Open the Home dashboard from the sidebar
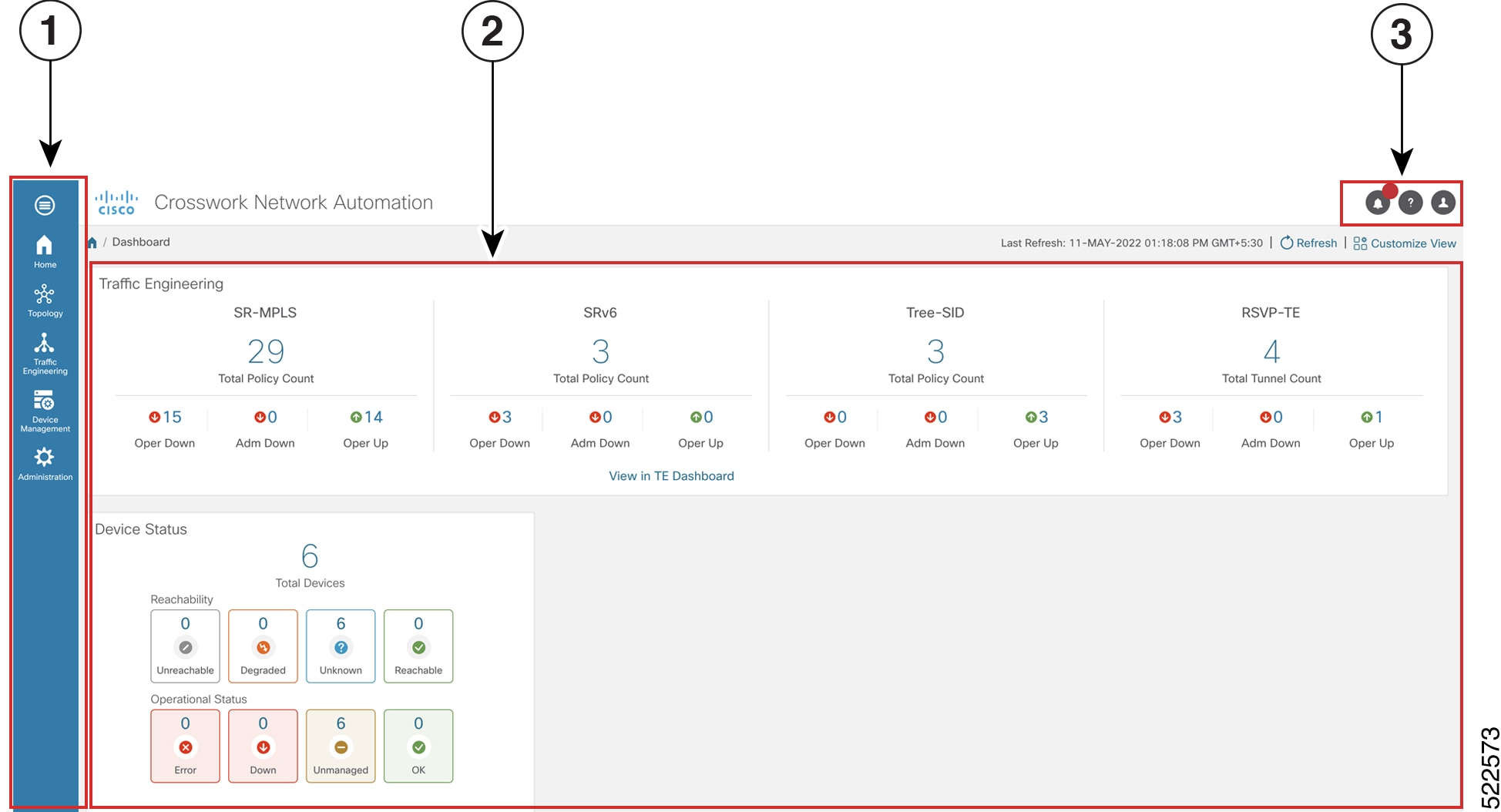This screenshot has width=1501, height=812. 45,250
